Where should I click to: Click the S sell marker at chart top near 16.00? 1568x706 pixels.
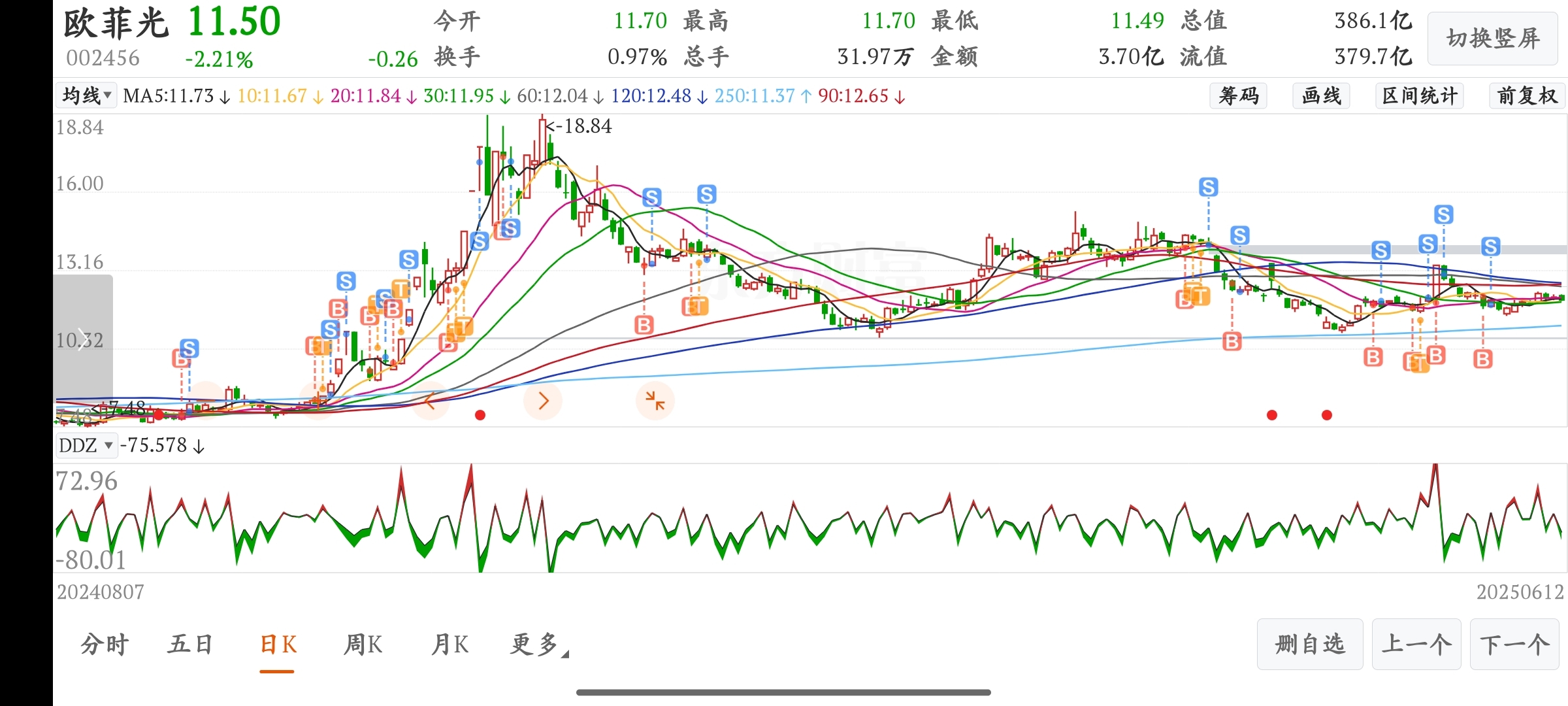1209,187
